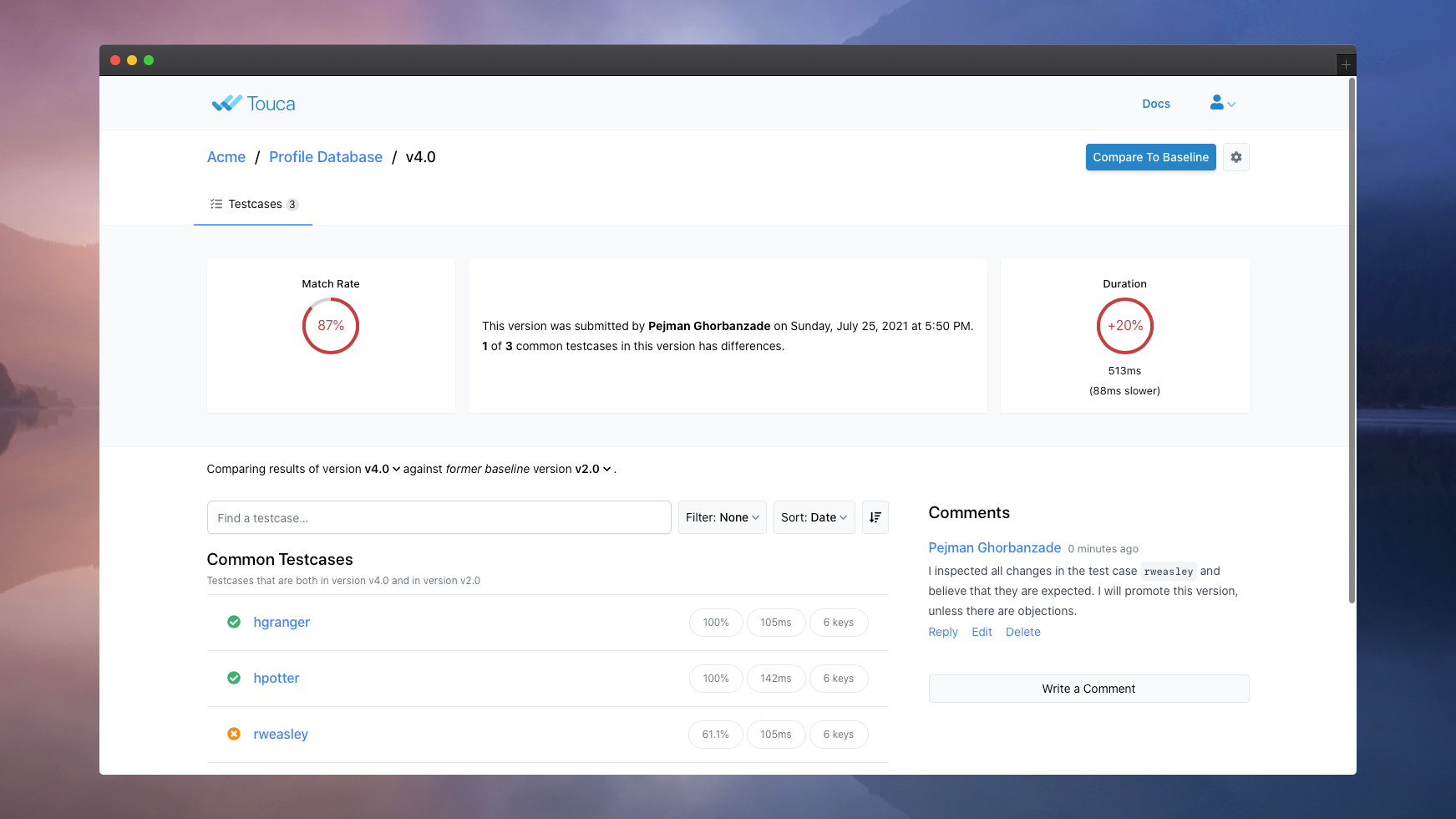This screenshot has width=1456, height=819.
Task: Open the user account menu icon
Action: pos(1222,103)
